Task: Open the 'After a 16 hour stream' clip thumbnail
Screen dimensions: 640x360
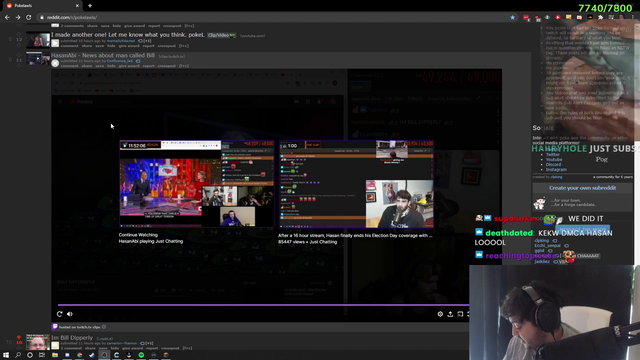Action: point(356,184)
